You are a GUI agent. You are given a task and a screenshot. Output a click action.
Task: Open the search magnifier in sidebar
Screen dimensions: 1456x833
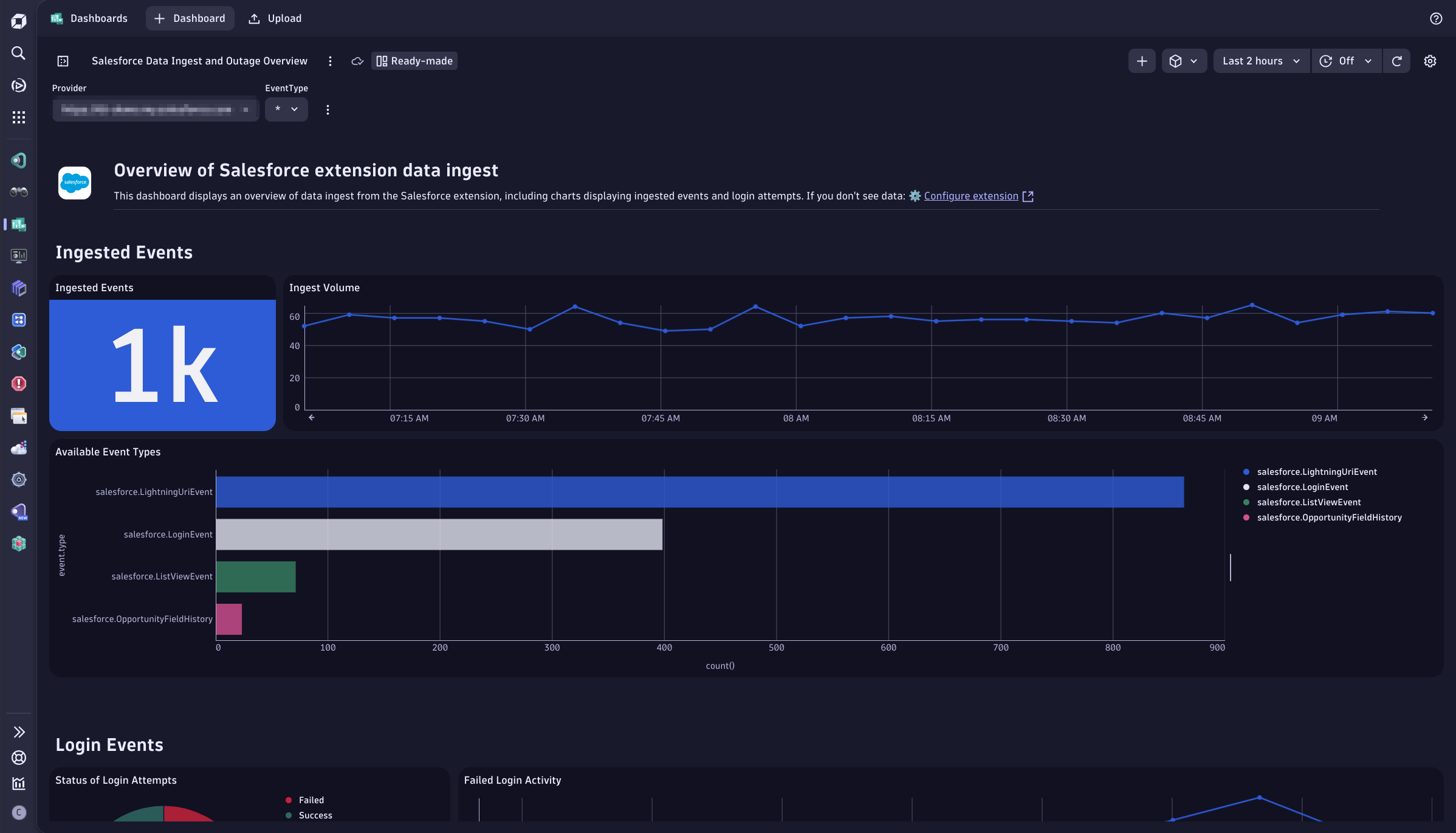tap(19, 54)
